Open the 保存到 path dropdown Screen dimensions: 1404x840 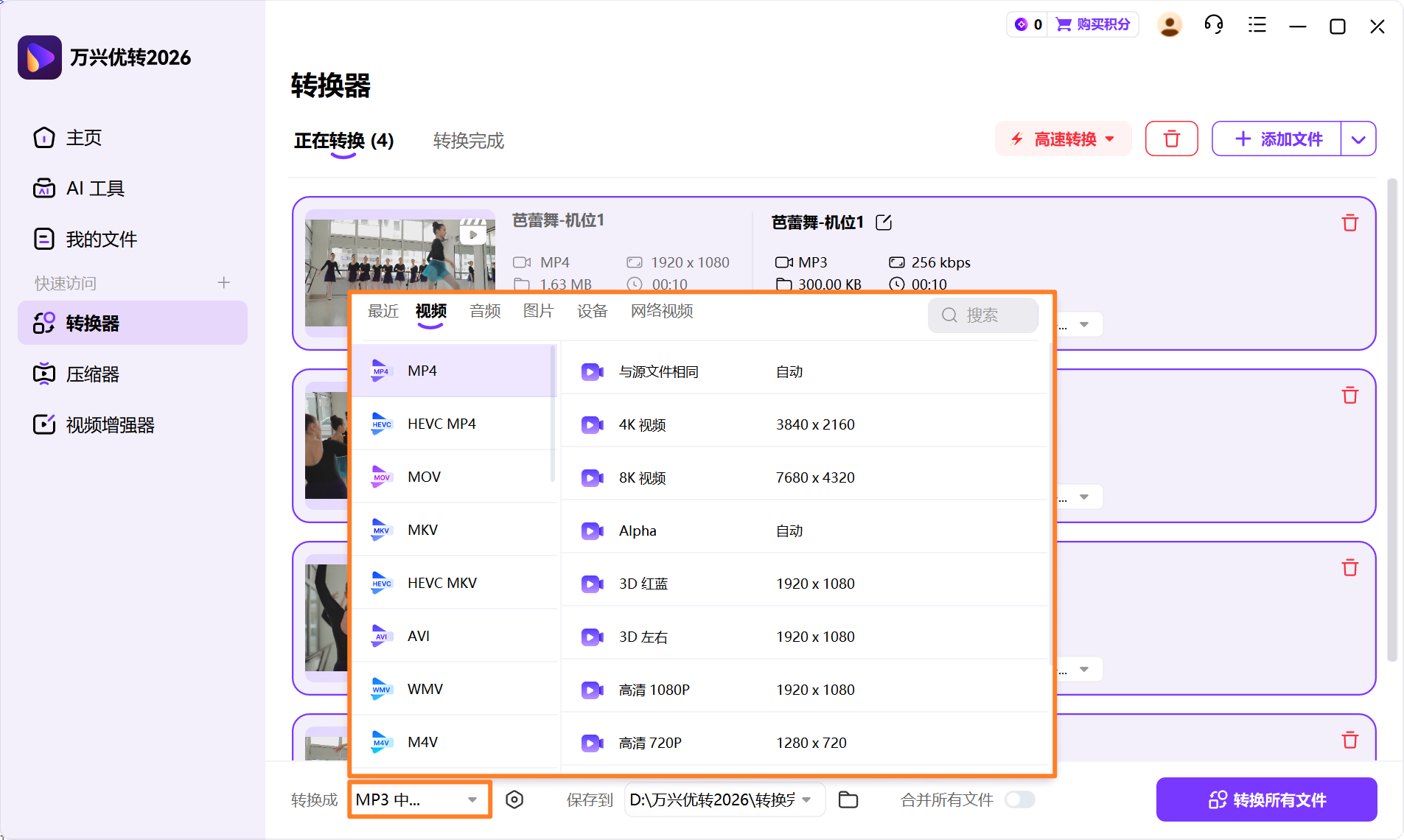[x=806, y=799]
